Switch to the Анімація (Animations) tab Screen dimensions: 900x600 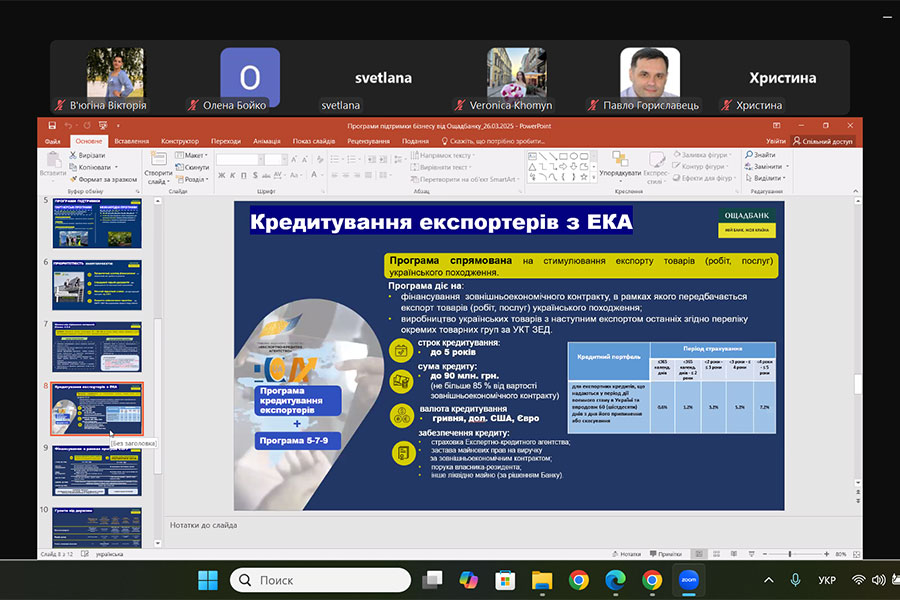(267, 141)
